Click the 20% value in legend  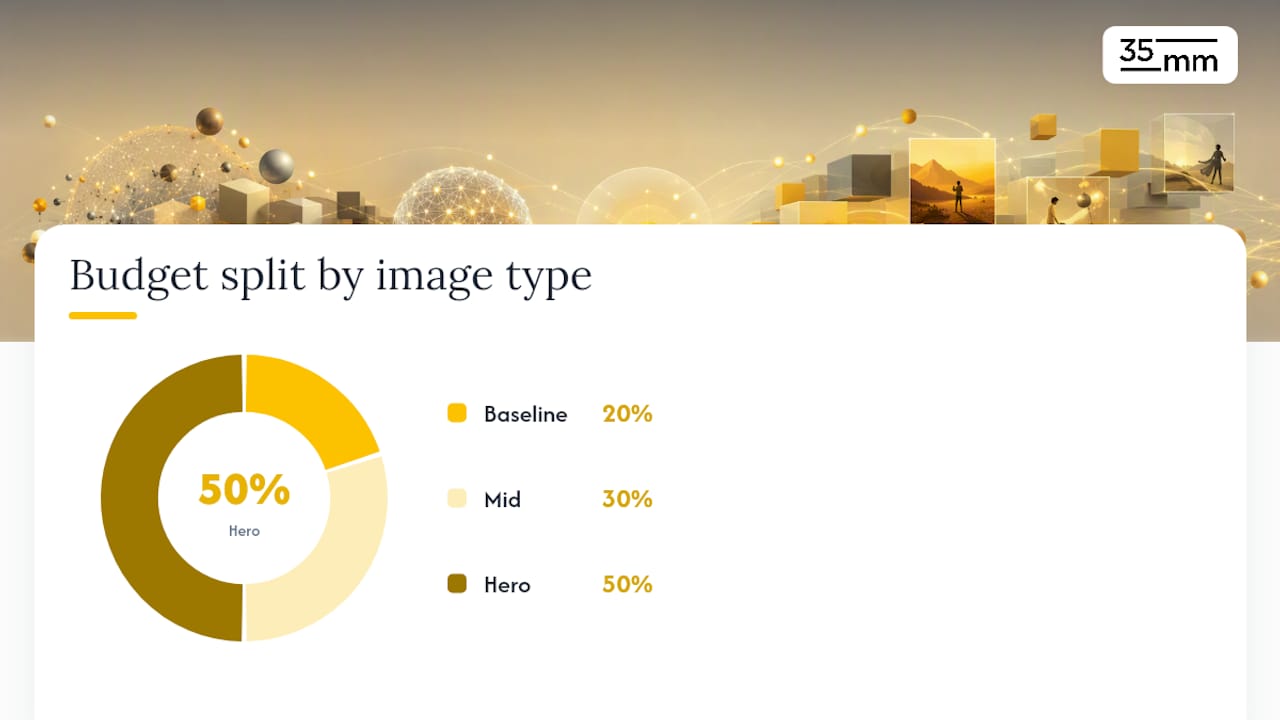pyautogui.click(x=627, y=414)
